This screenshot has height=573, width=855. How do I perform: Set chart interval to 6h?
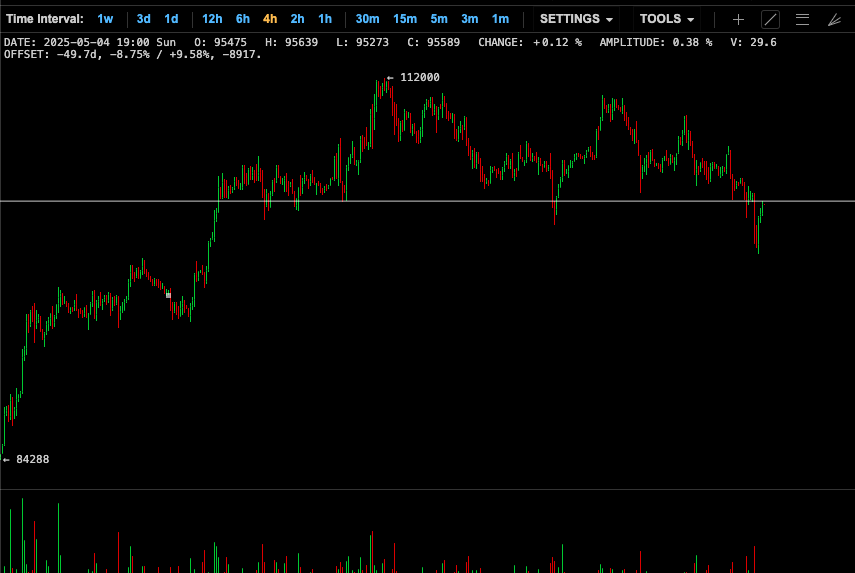pos(243,19)
